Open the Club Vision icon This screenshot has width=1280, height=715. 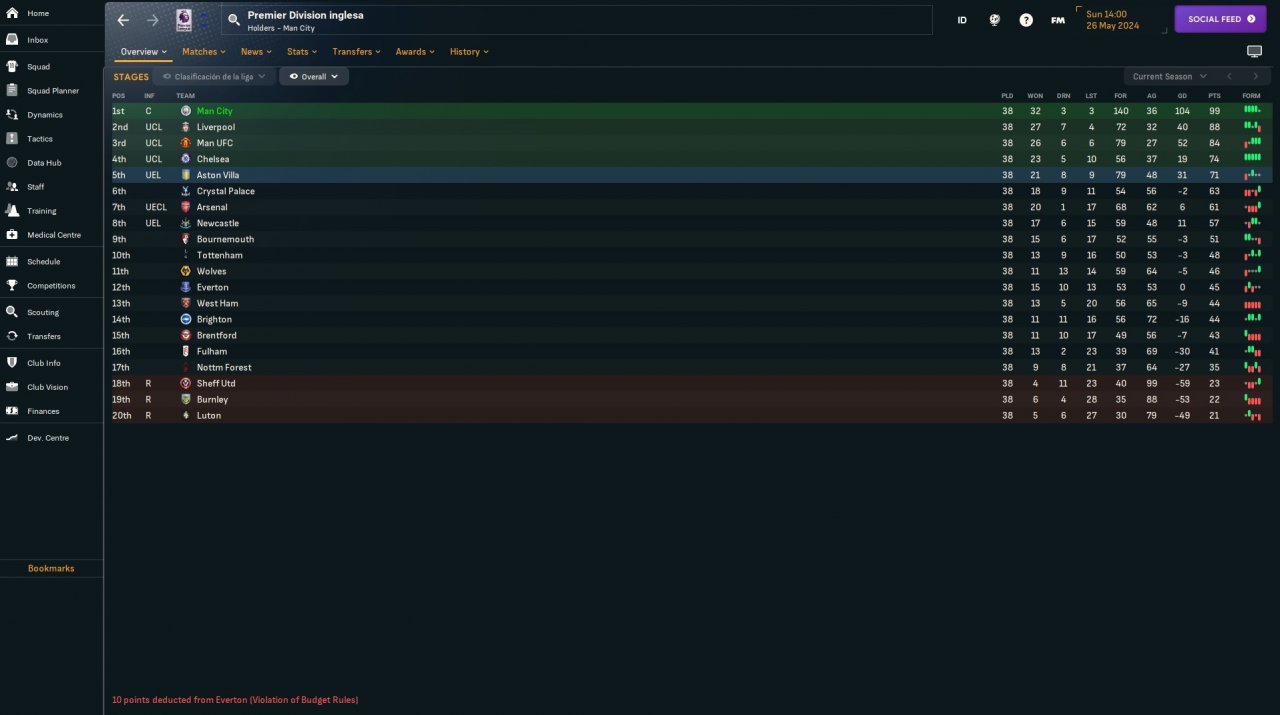[x=12, y=387]
